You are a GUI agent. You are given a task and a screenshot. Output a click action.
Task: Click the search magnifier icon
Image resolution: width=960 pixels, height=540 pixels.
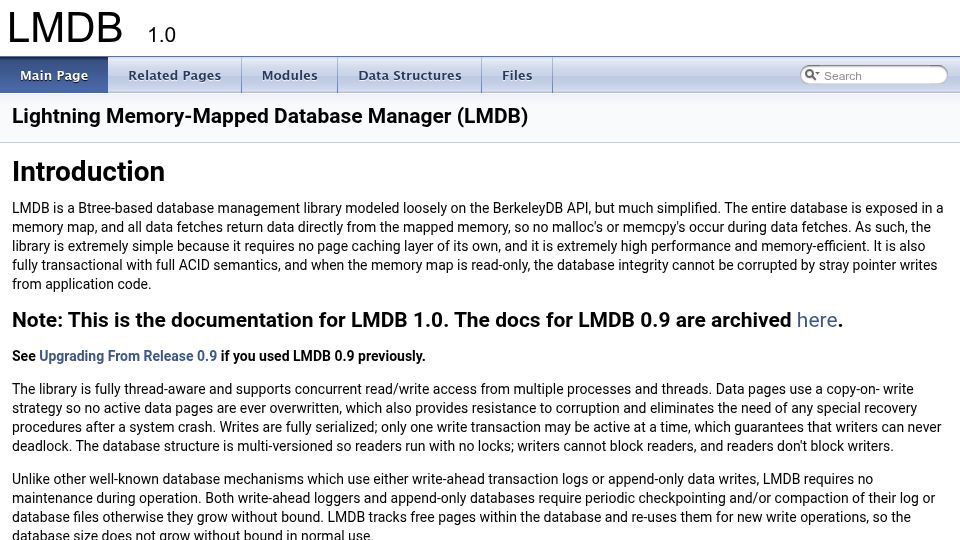click(x=811, y=75)
